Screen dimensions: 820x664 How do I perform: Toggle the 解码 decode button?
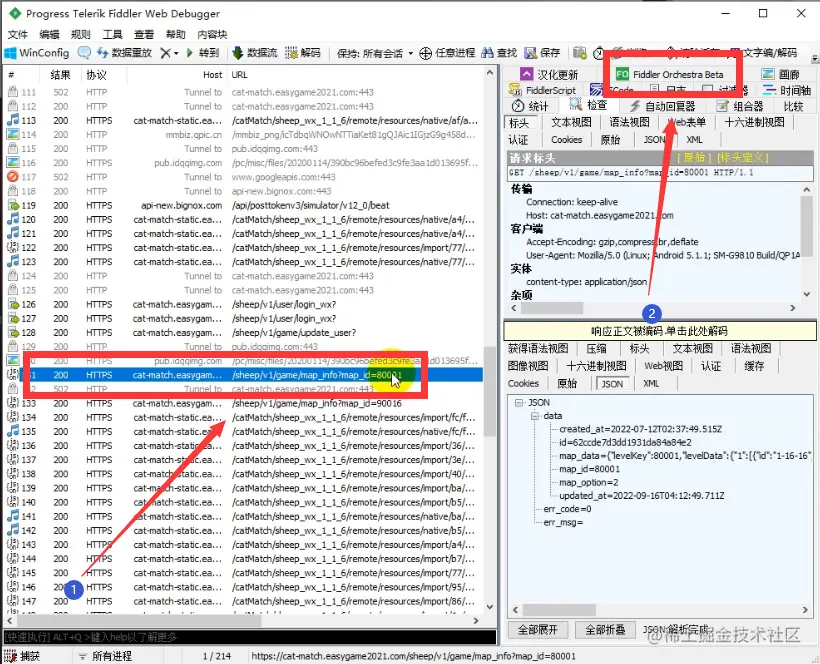point(303,53)
